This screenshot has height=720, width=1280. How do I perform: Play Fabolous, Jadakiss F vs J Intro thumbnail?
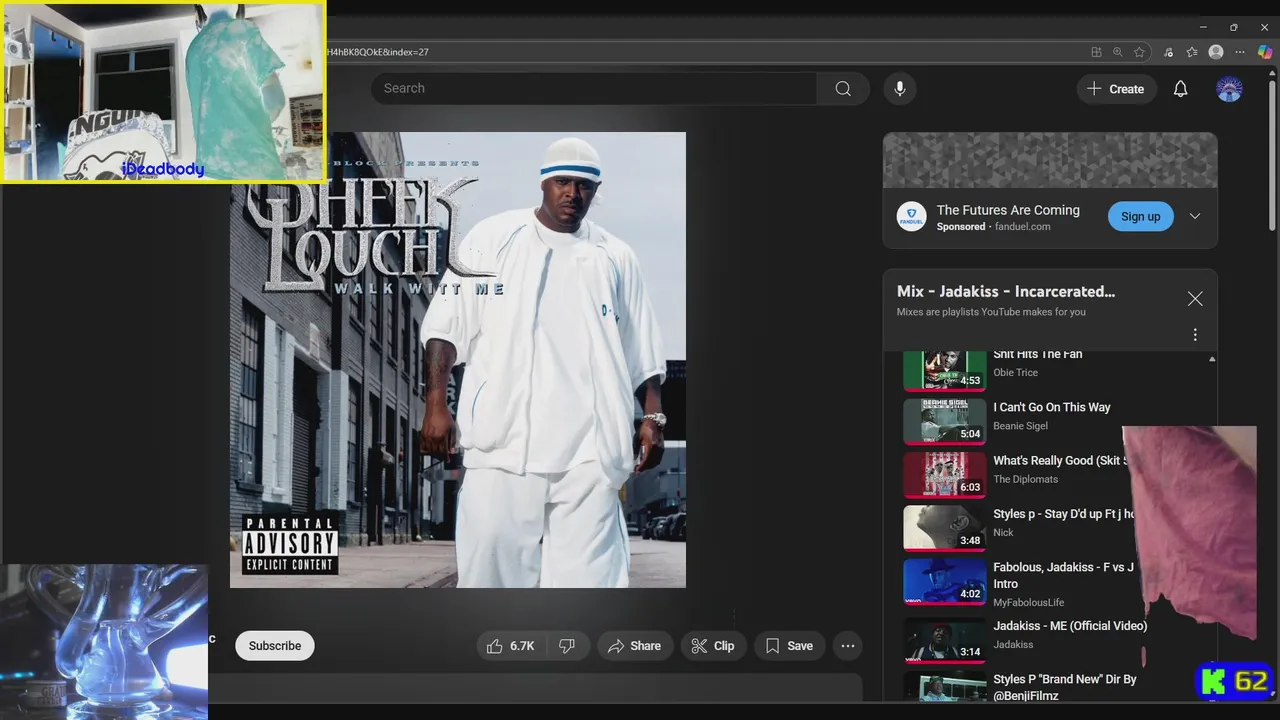point(945,582)
